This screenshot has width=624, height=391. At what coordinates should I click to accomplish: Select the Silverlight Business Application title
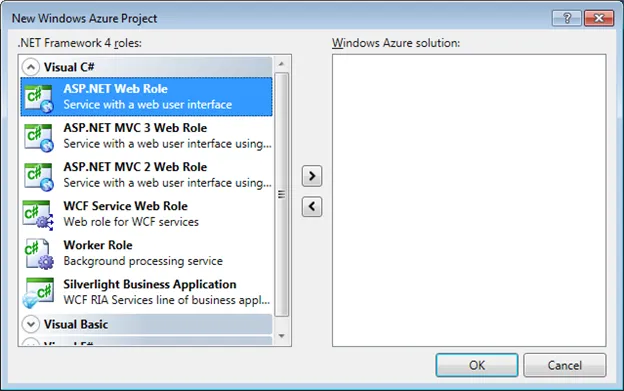[x=150, y=284]
